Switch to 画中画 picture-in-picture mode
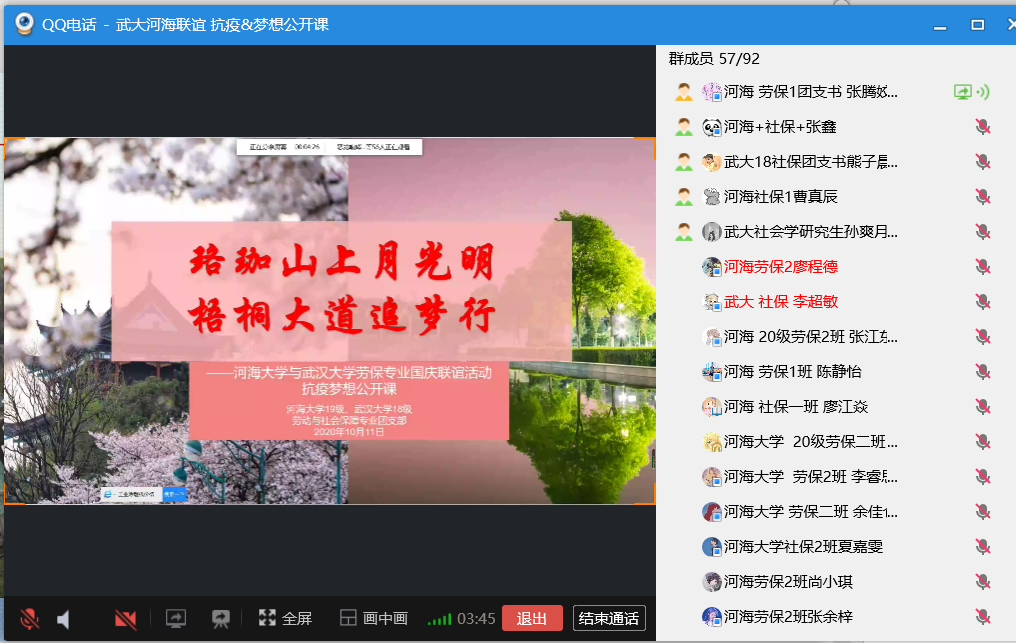1016x643 pixels. tap(374, 619)
